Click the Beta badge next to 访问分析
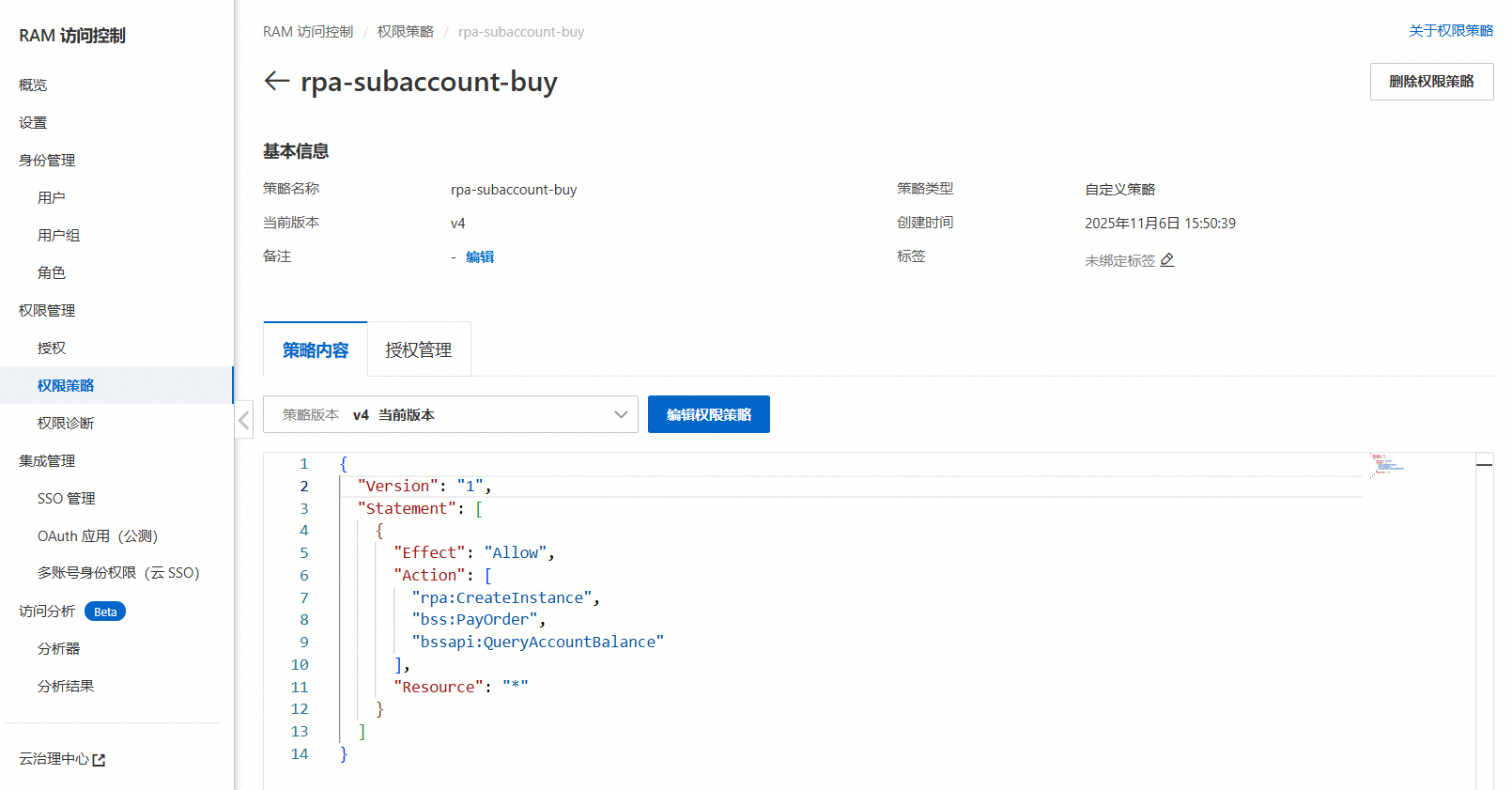The height and width of the screenshot is (790, 1512). tap(105, 612)
